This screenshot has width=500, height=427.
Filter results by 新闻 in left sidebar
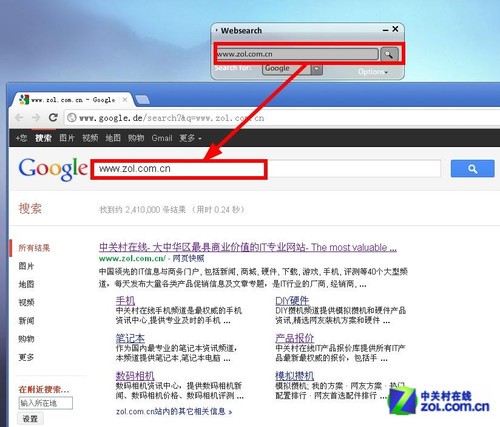(26, 321)
